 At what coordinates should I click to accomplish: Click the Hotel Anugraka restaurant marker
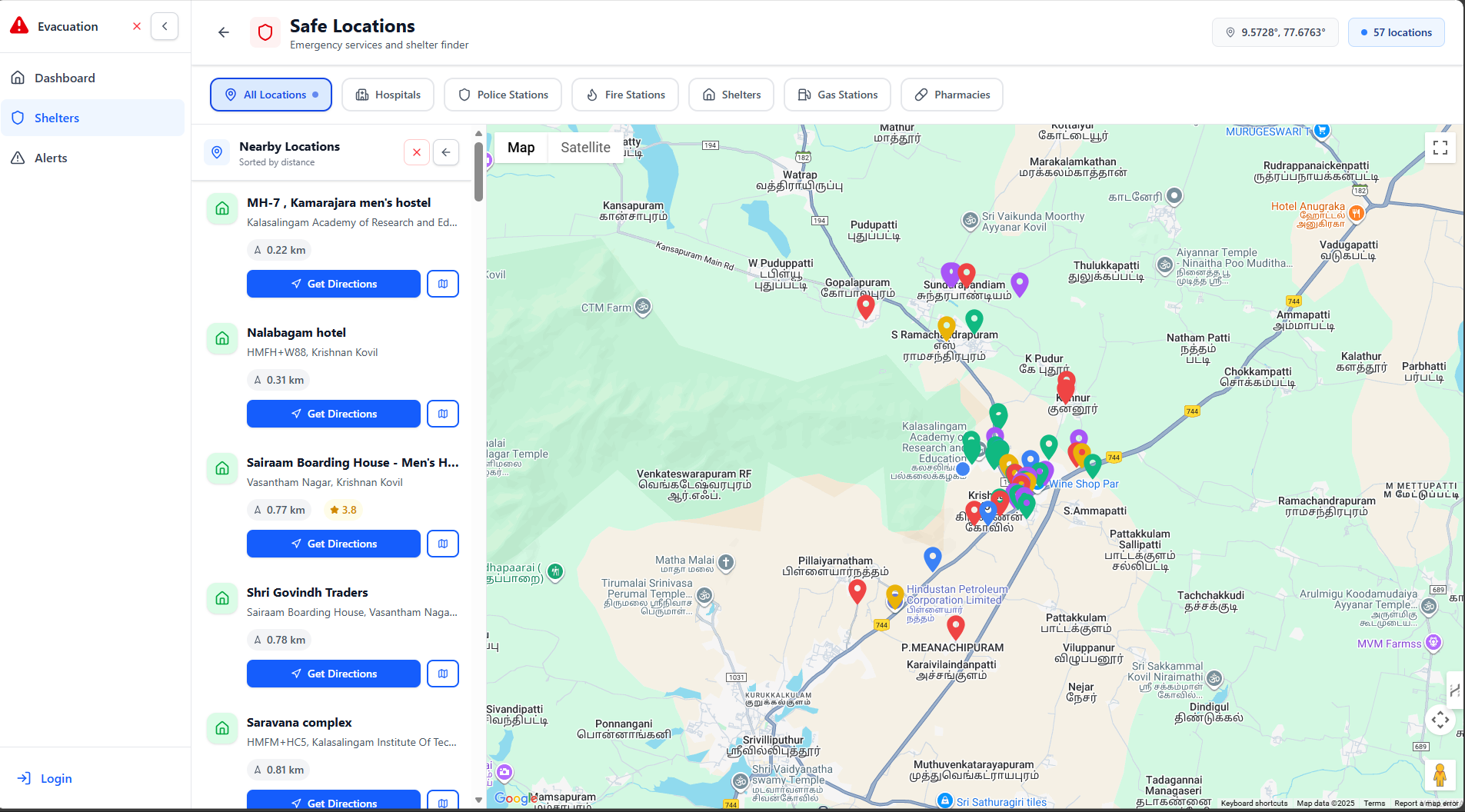pos(1357,213)
